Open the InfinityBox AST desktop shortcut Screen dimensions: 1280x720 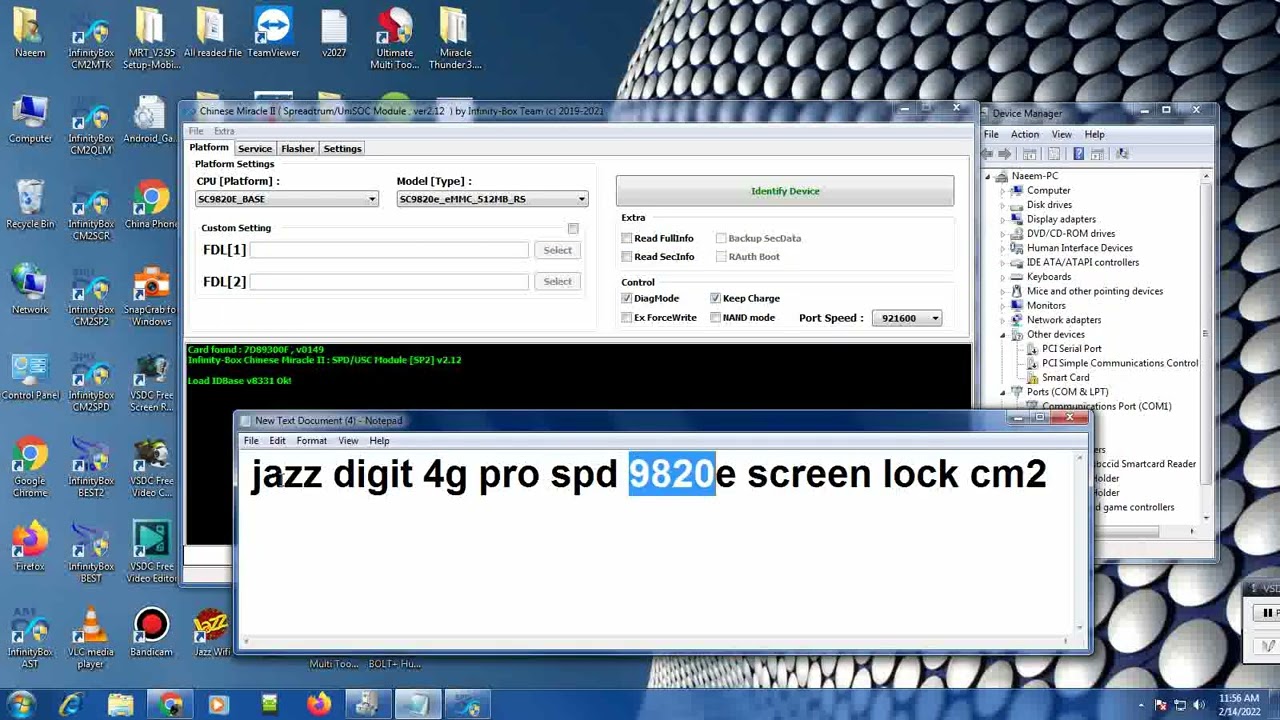30,639
